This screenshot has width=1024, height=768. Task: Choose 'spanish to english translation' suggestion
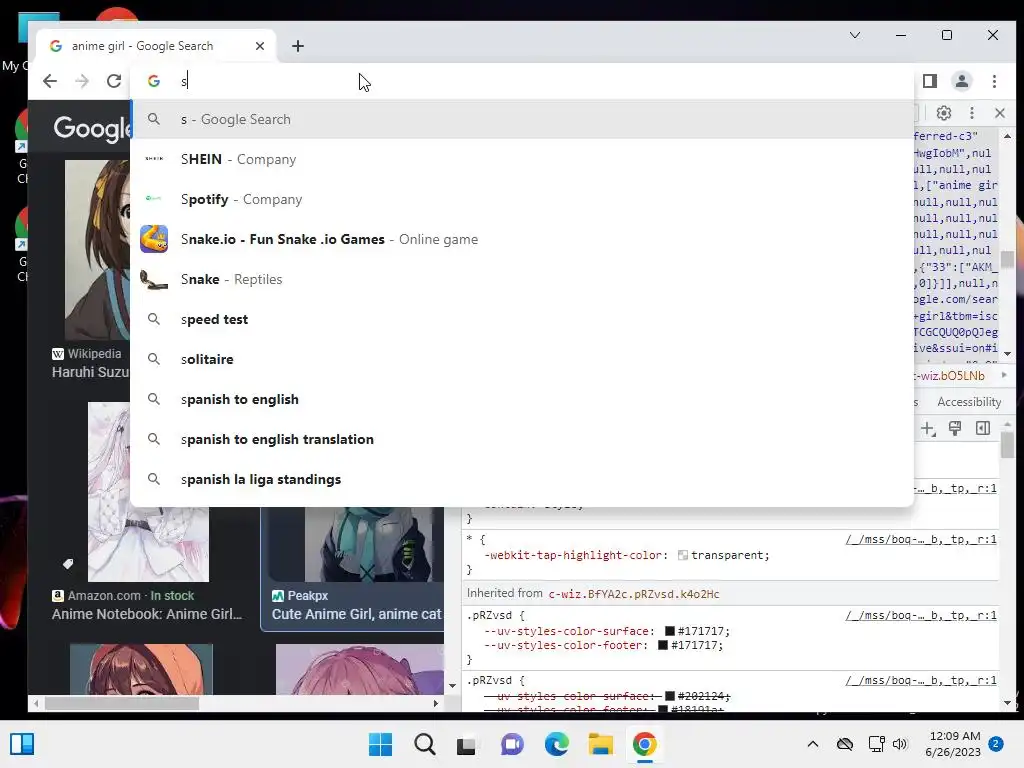[x=522, y=439]
